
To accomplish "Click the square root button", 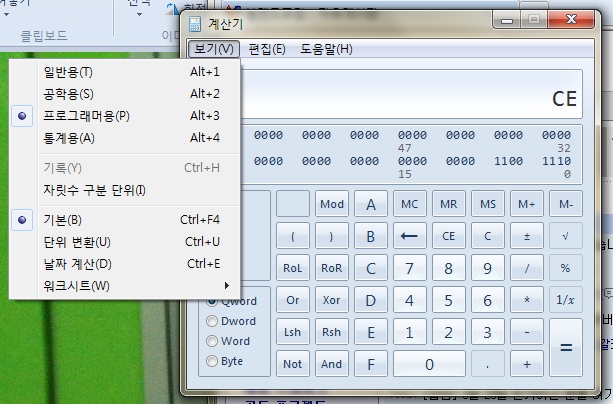I will tap(566, 236).
